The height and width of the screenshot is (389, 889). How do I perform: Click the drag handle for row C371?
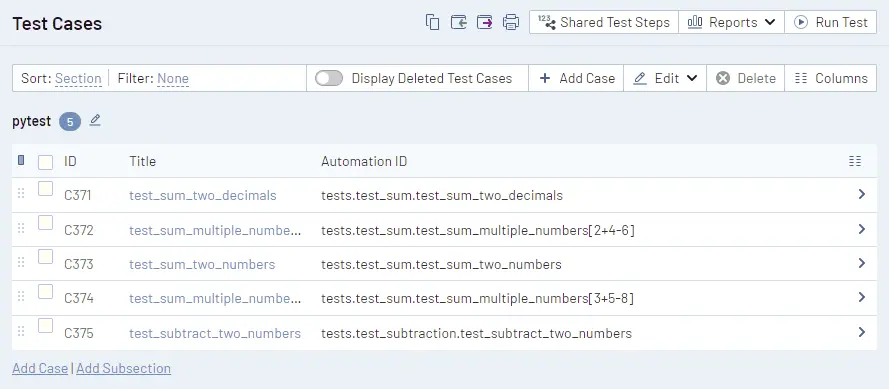[21, 193]
